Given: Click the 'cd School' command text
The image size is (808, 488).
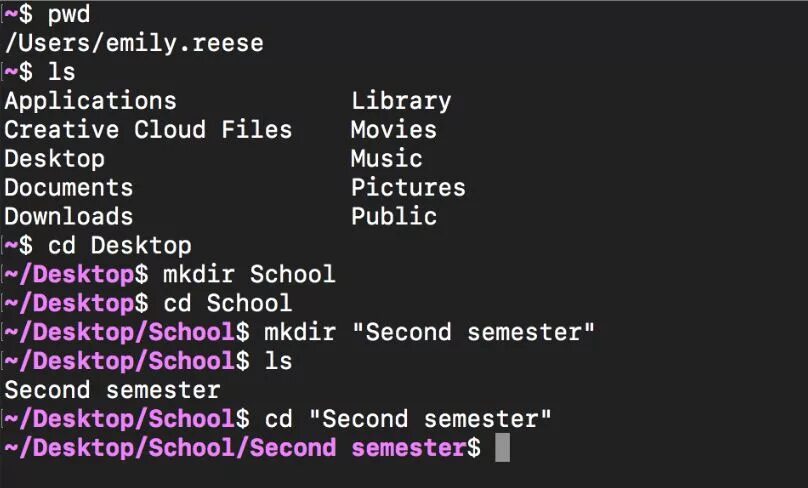Looking at the screenshot, I should click(228, 303).
